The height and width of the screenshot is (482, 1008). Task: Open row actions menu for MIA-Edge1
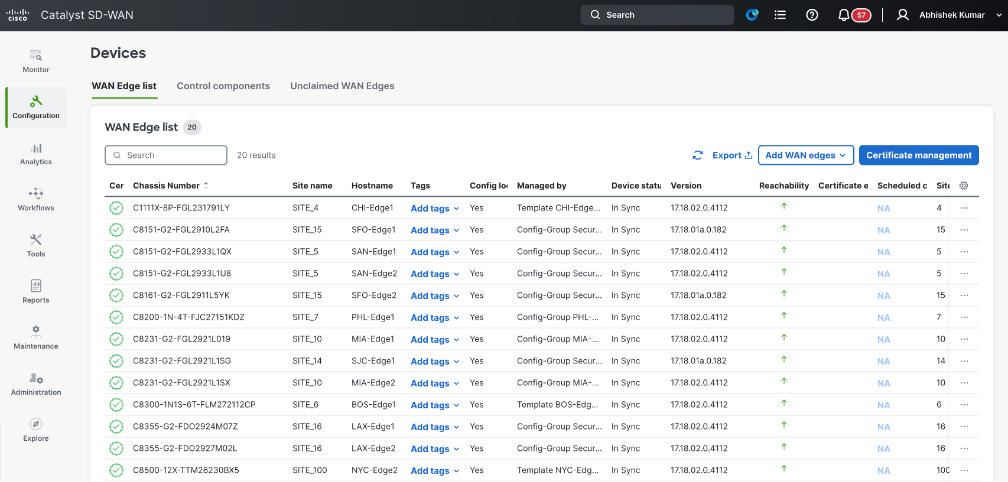964,339
